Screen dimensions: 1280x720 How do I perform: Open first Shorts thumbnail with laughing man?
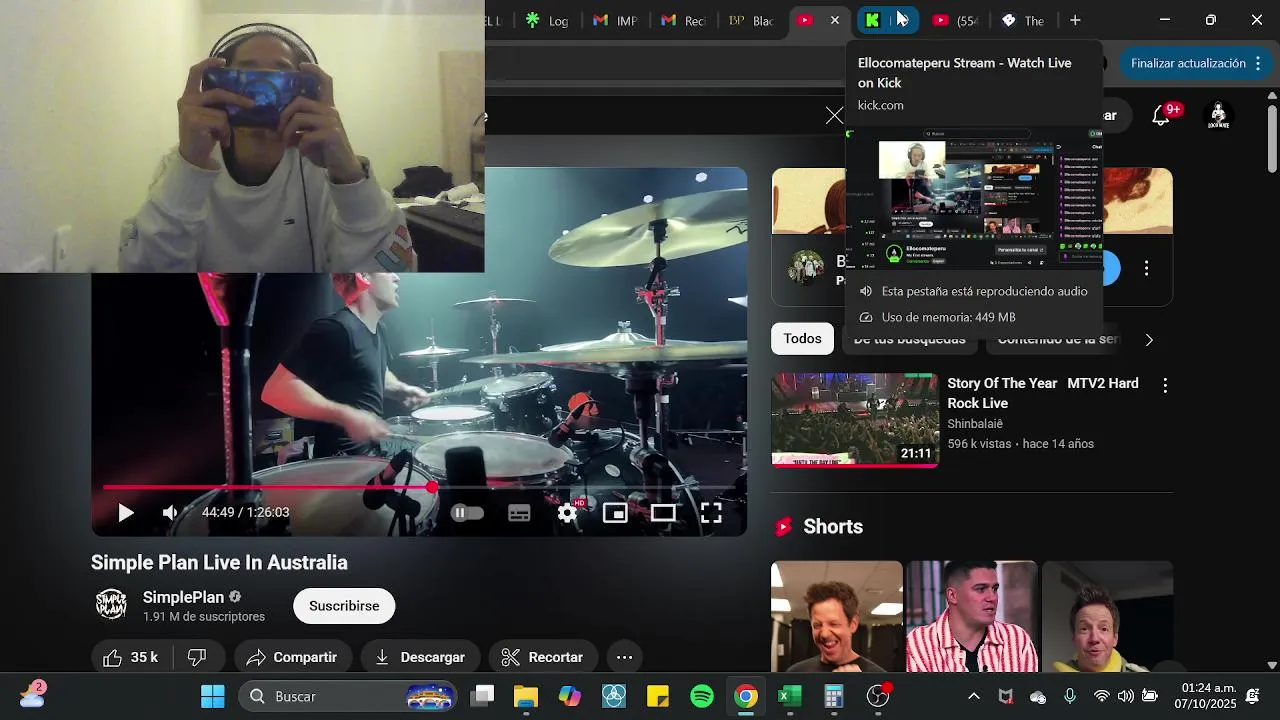[837, 616]
